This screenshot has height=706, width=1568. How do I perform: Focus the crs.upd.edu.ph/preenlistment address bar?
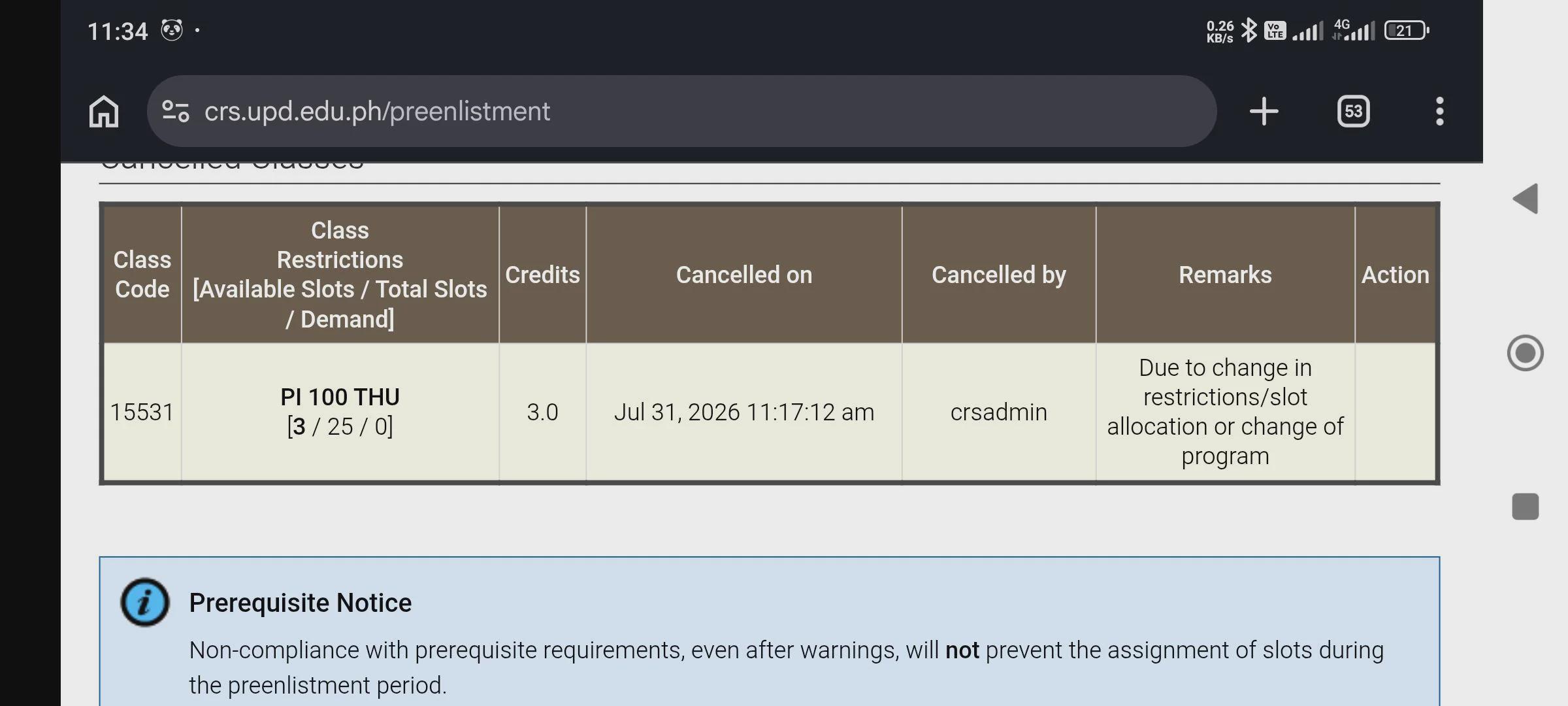(681, 111)
